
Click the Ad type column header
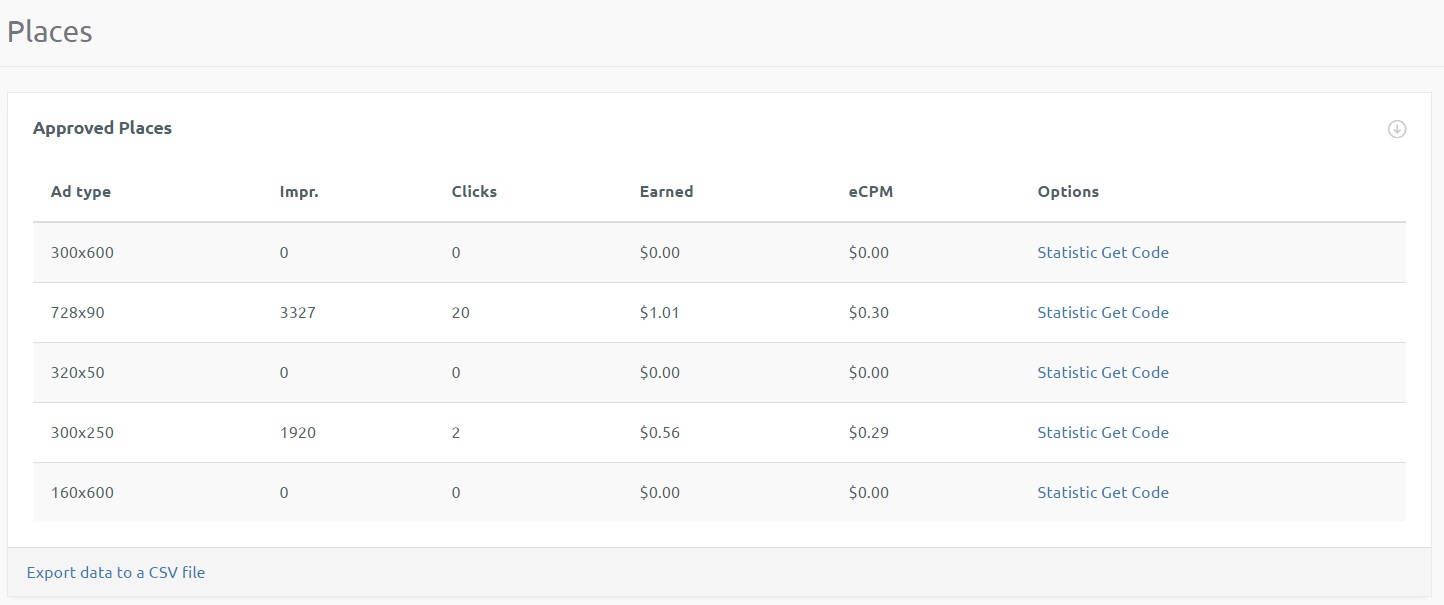[81, 192]
